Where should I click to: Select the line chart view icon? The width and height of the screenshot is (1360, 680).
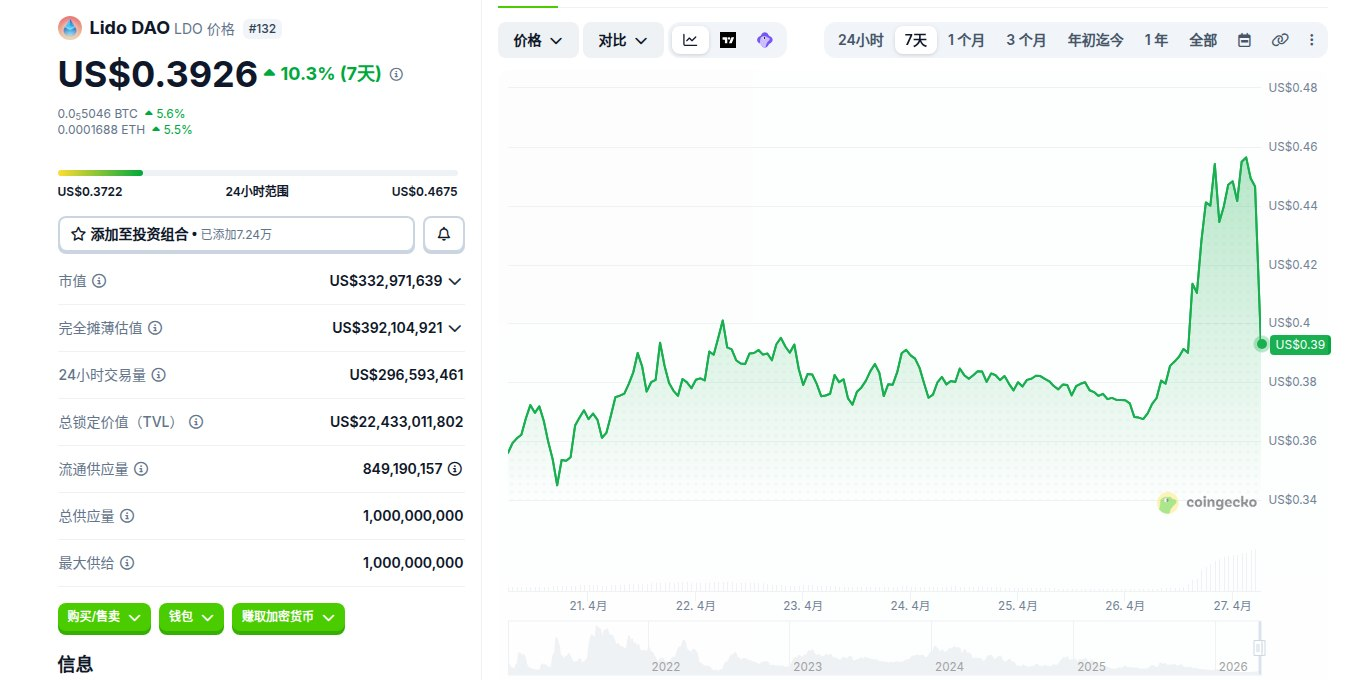(x=690, y=40)
